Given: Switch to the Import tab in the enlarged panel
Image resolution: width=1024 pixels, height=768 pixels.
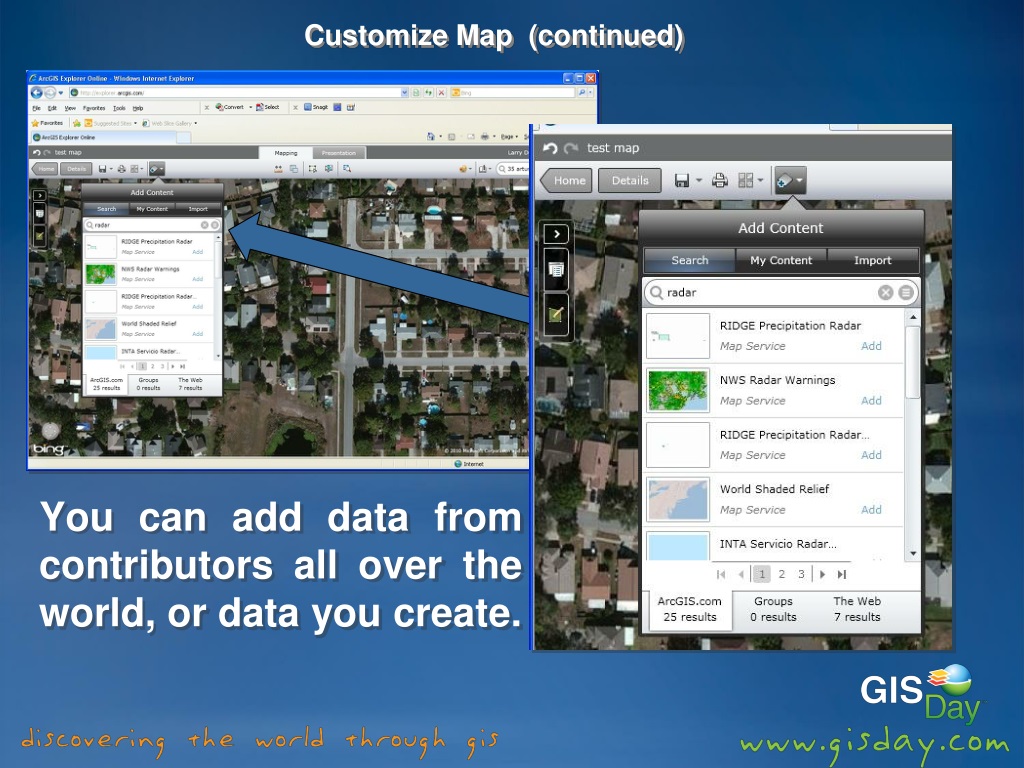Looking at the screenshot, I should point(872,260).
